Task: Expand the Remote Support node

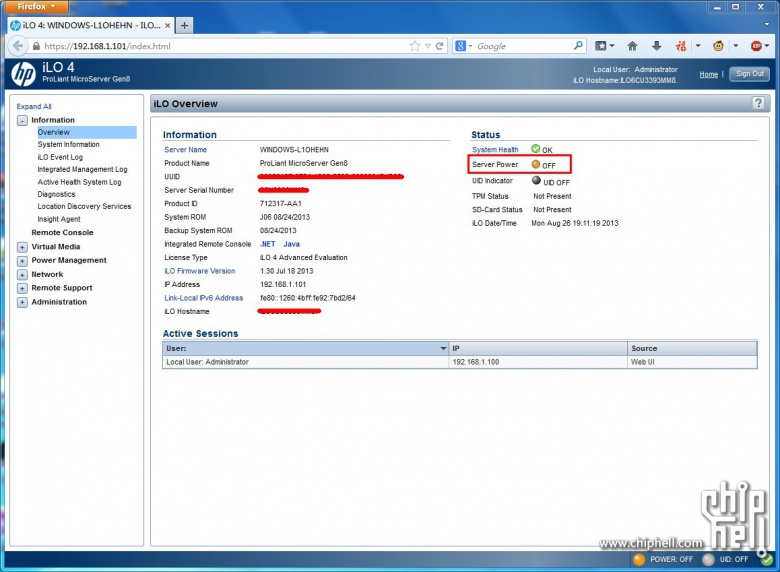Action: coord(22,288)
